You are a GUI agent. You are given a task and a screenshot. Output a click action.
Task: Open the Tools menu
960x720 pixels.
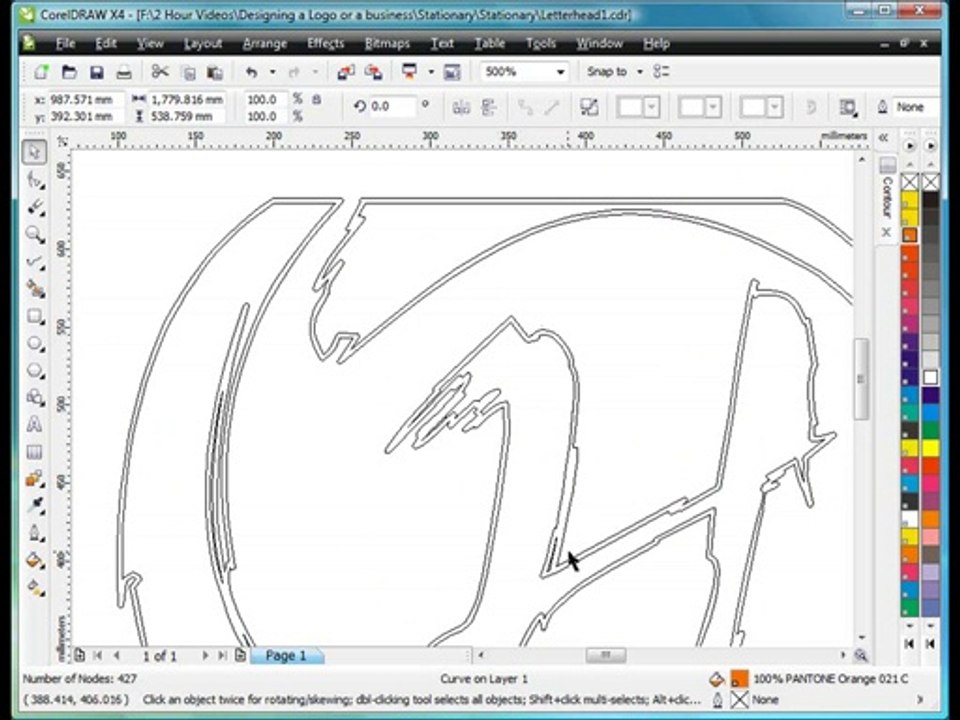click(541, 43)
